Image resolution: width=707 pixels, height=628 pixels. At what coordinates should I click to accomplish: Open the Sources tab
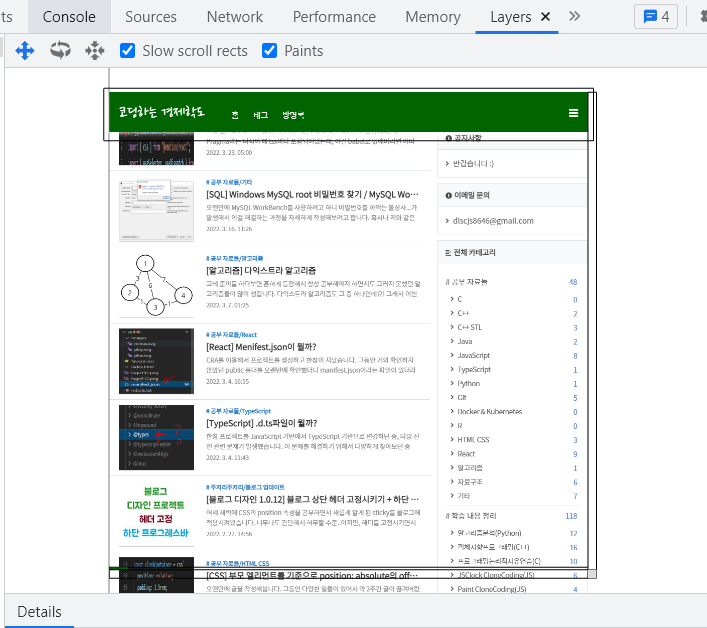[151, 17]
